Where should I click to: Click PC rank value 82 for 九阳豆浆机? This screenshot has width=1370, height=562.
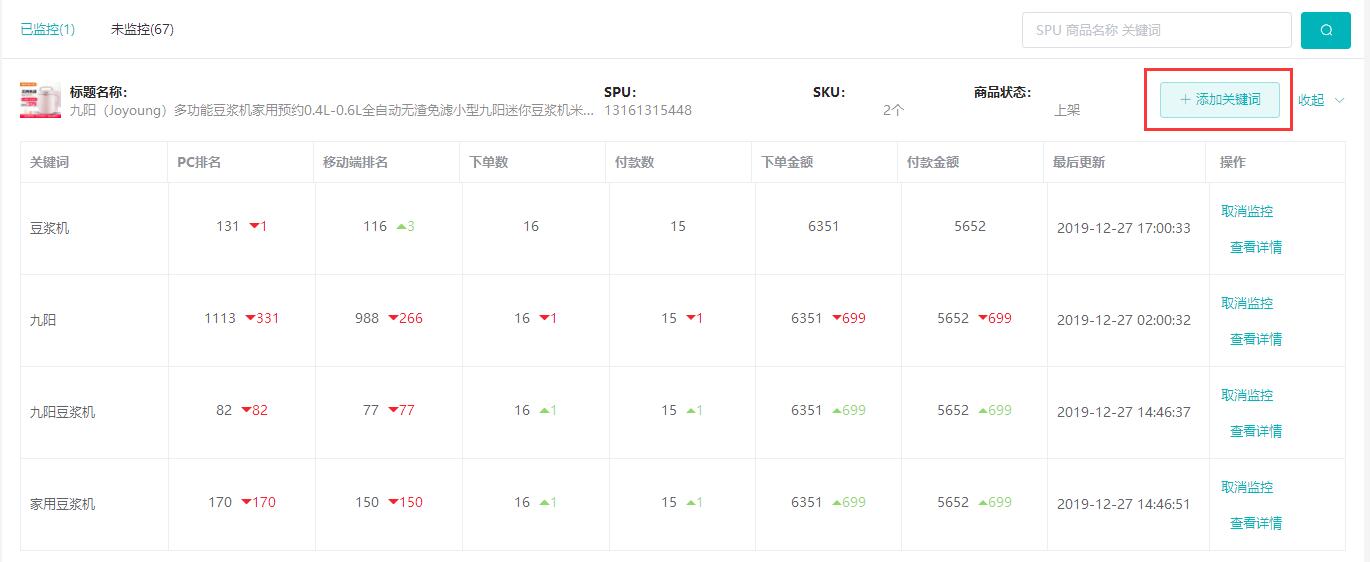(224, 410)
